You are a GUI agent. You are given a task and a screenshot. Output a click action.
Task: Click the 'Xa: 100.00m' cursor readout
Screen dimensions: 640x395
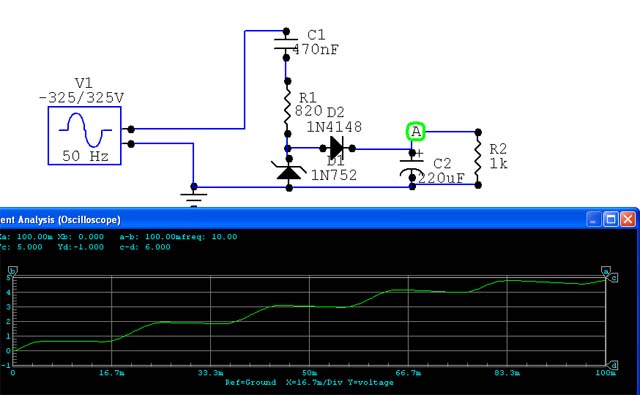(x=26, y=237)
